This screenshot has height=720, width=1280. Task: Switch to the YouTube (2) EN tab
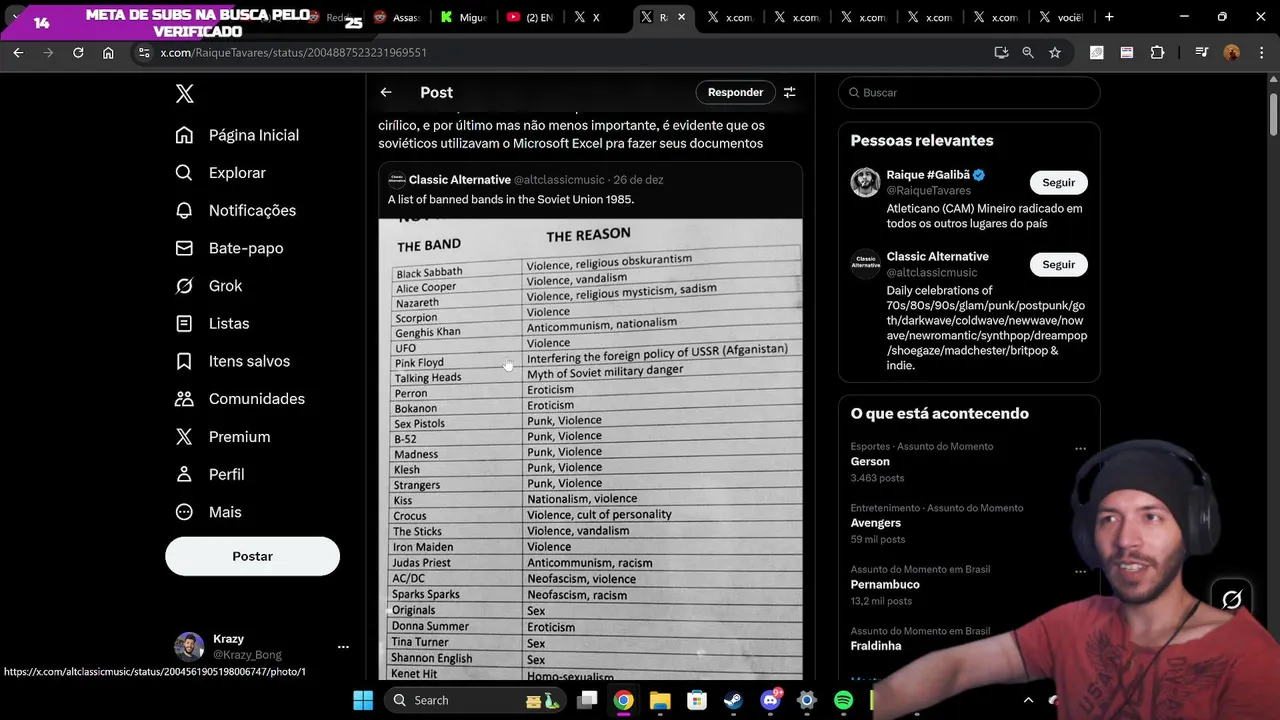pyautogui.click(x=530, y=17)
